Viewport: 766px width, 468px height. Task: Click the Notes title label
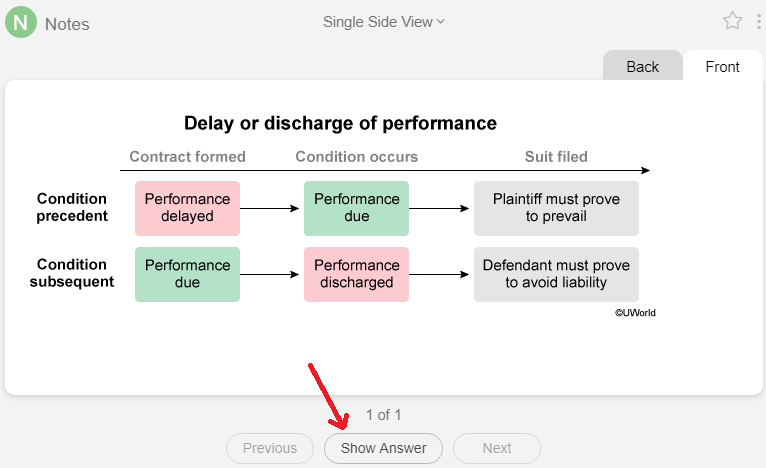tap(67, 24)
